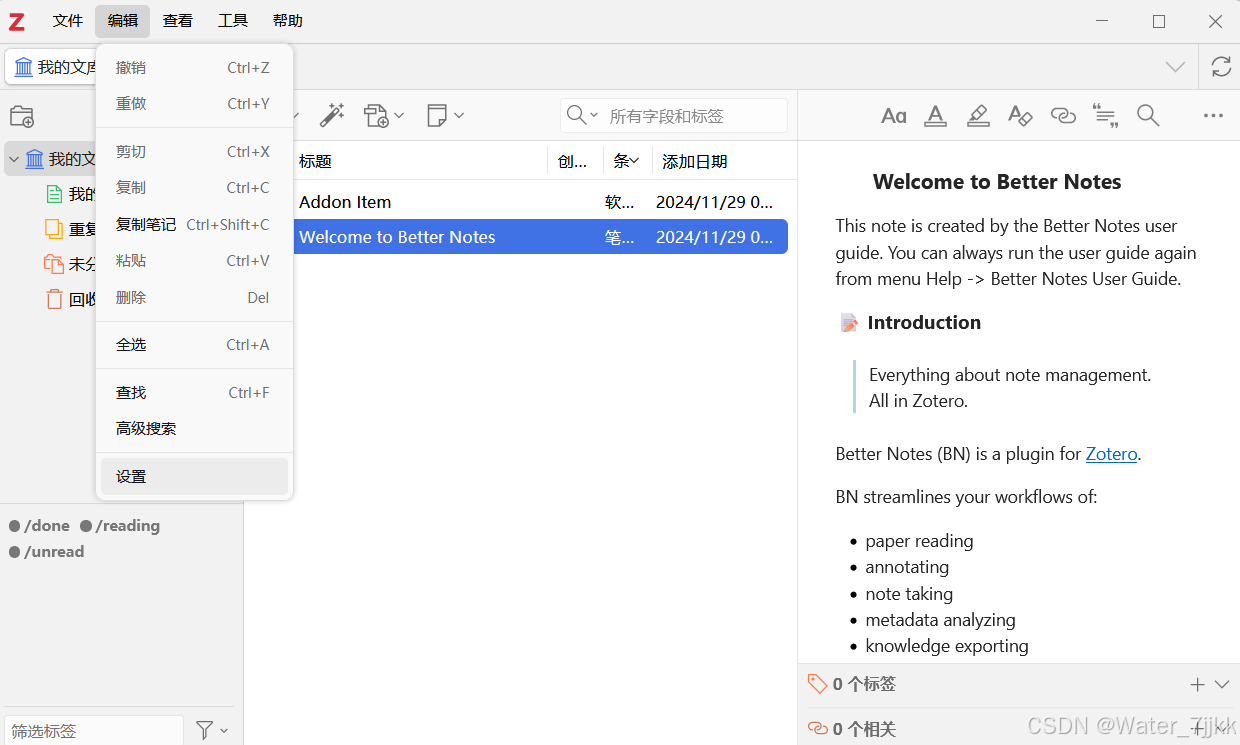Click the 编辑 menu
The height and width of the screenshot is (745, 1240).
tap(123, 21)
